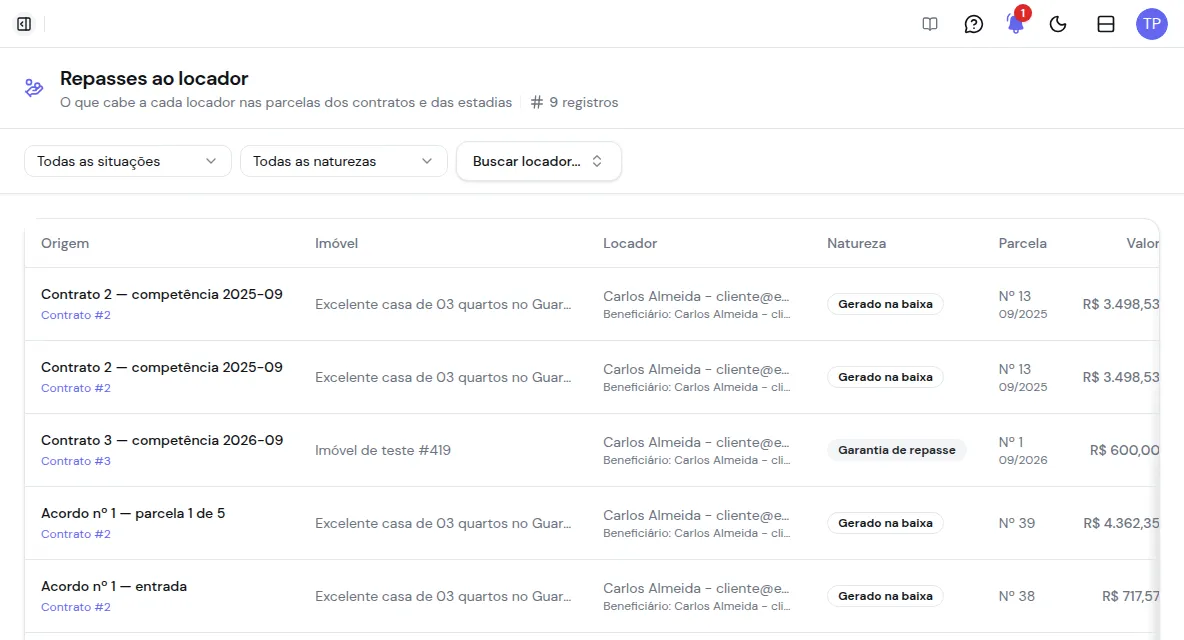
Task: Open the documentation book icon
Action: [930, 24]
